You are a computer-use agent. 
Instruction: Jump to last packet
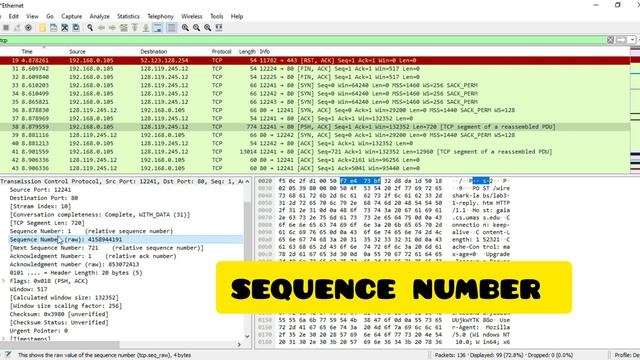click(x=146, y=28)
